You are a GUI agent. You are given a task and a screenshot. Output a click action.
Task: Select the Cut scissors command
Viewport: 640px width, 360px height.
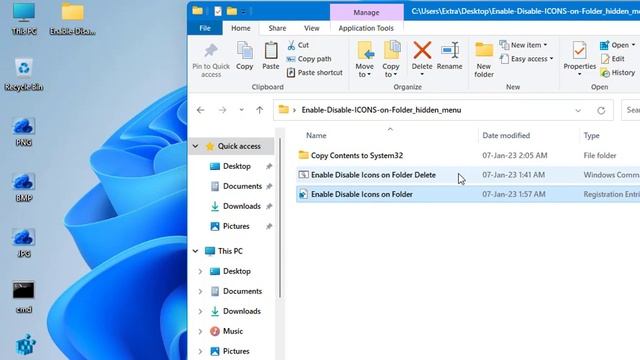(x=298, y=45)
